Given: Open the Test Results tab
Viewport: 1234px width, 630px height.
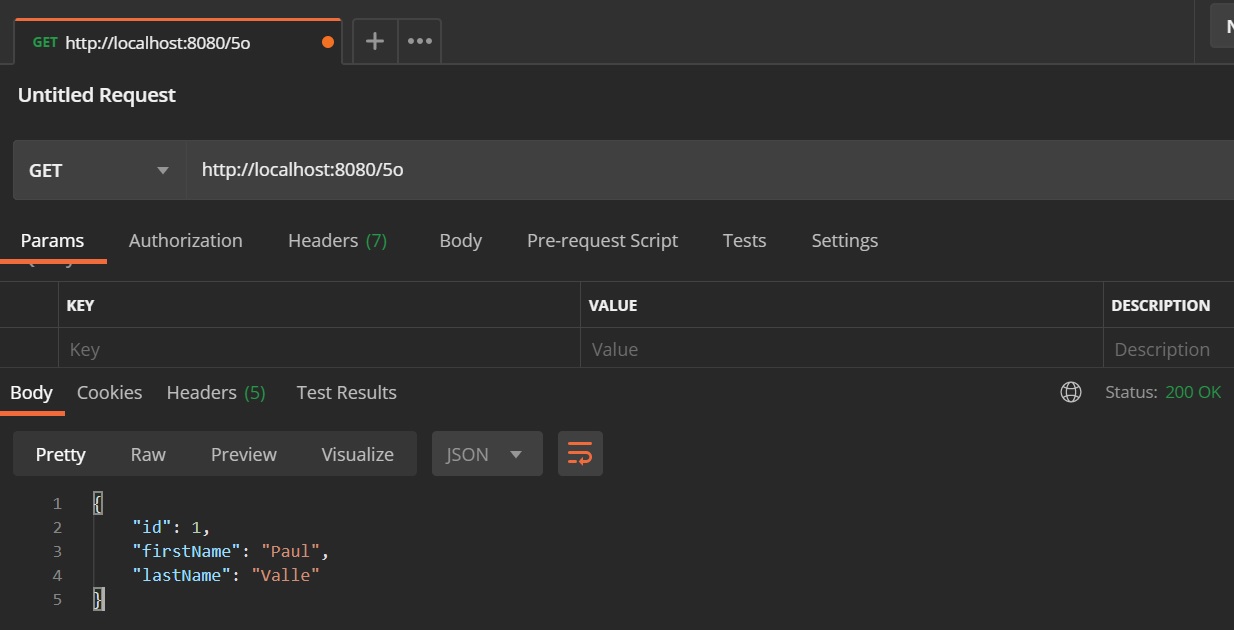Looking at the screenshot, I should click(x=346, y=393).
